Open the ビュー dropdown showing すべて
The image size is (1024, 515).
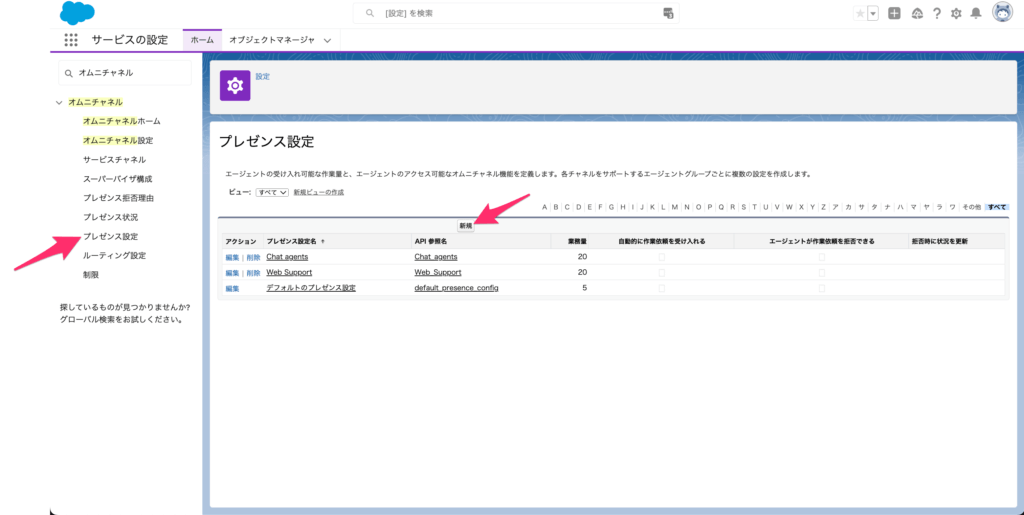(272, 193)
